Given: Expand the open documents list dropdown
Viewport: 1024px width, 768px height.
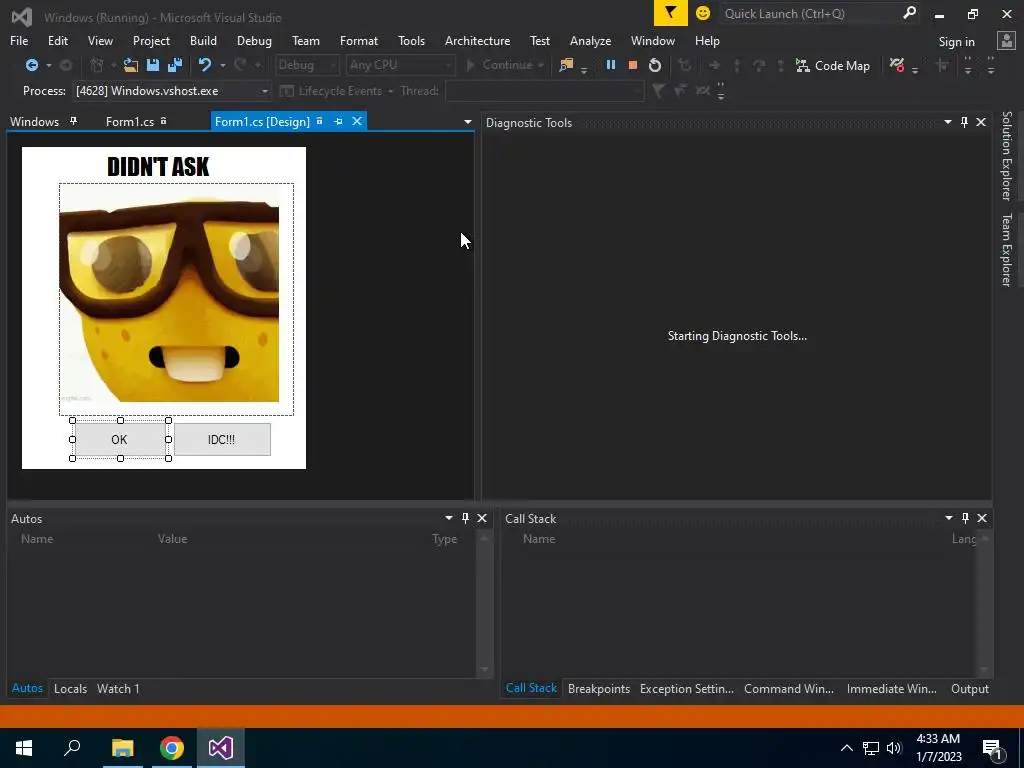Looking at the screenshot, I should (x=468, y=122).
